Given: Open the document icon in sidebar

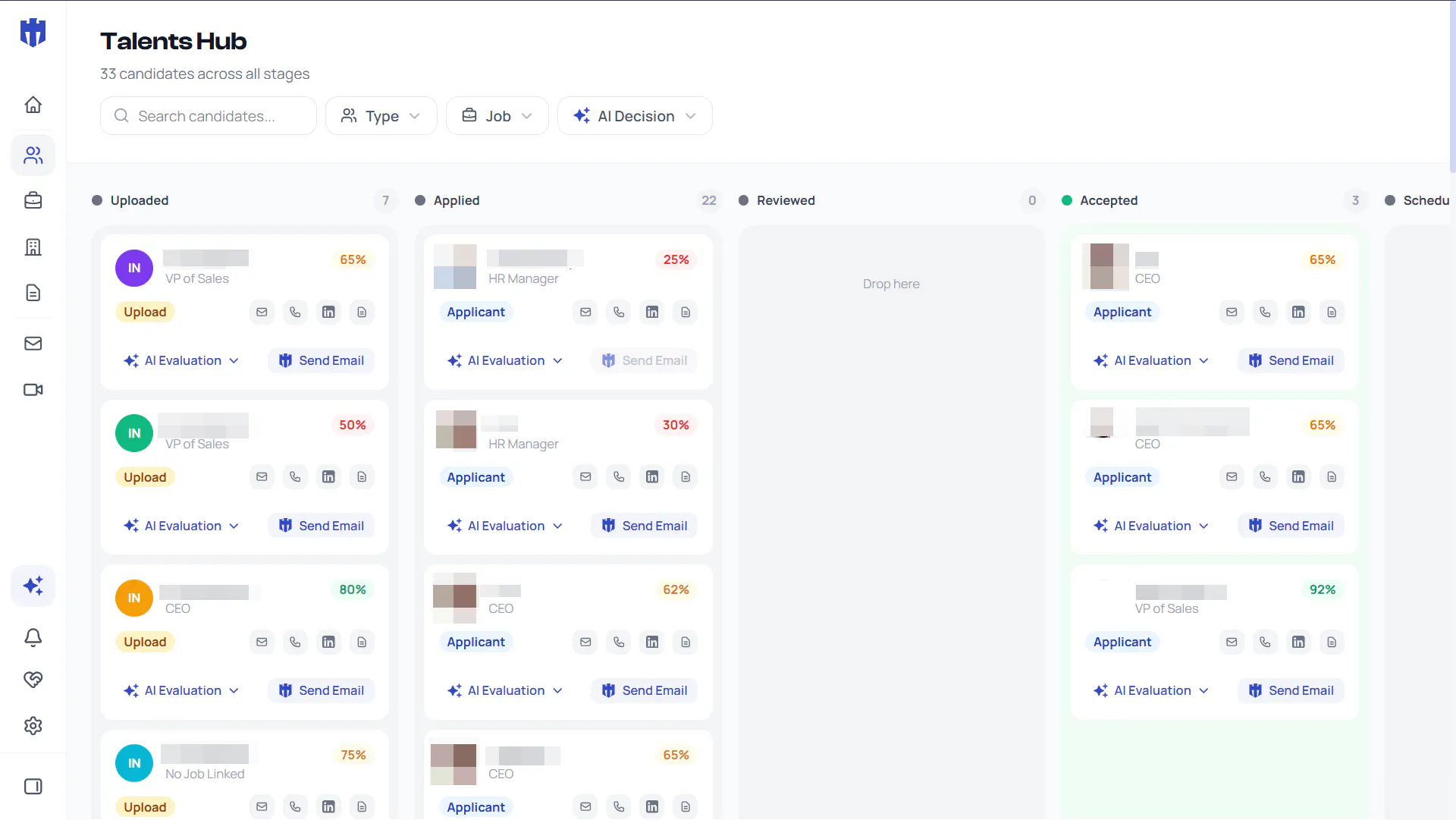Looking at the screenshot, I should tap(33, 293).
